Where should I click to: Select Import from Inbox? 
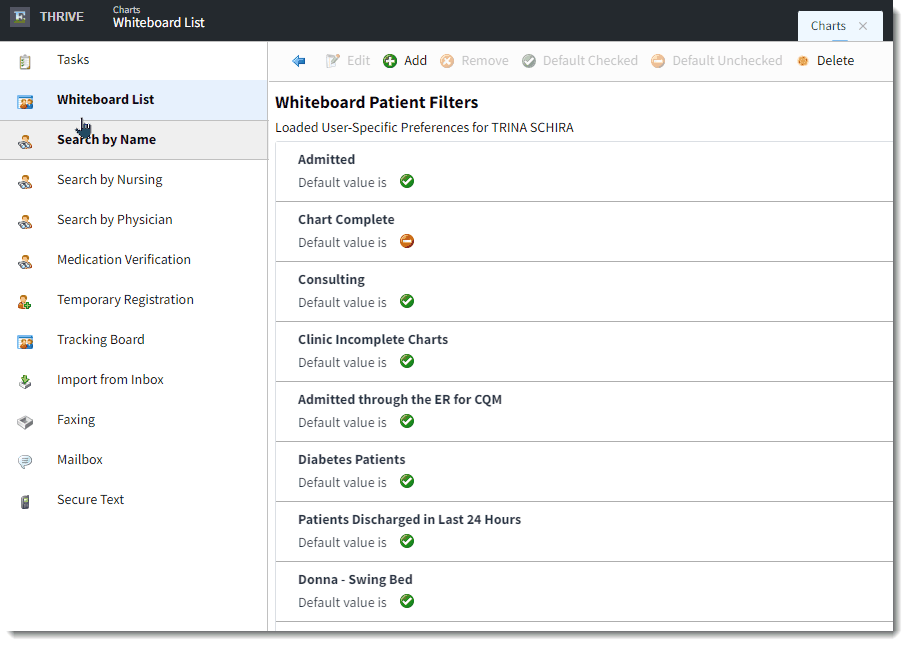pos(134,380)
